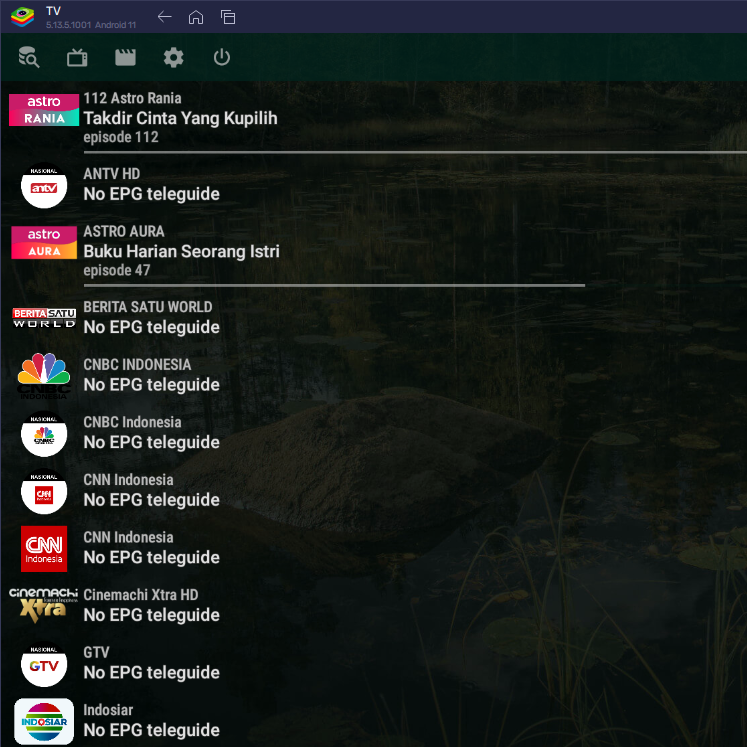This screenshot has width=747, height=747.
Task: Open the channel search icon
Action: click(29, 58)
